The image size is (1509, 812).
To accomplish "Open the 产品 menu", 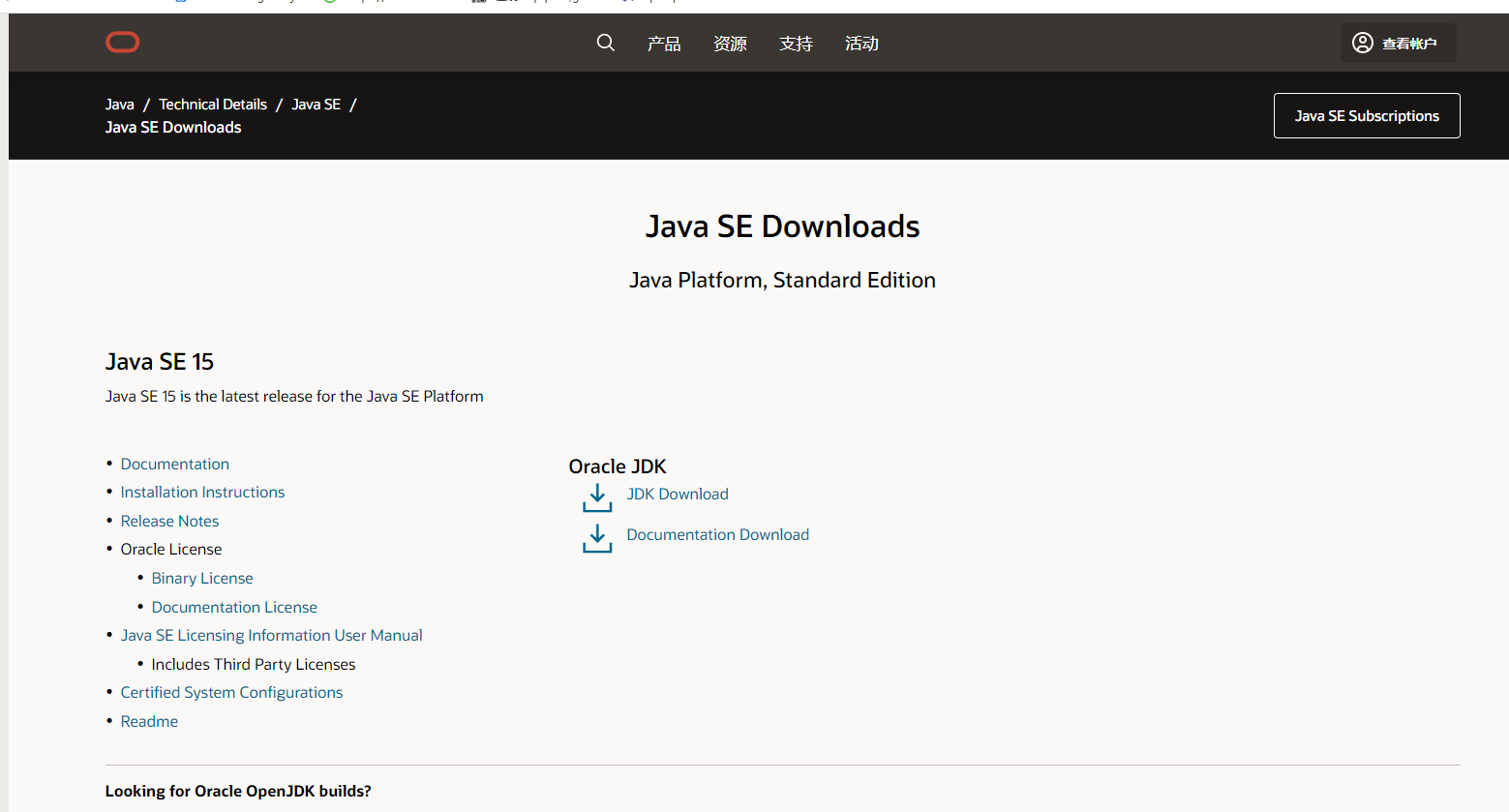I will (664, 44).
